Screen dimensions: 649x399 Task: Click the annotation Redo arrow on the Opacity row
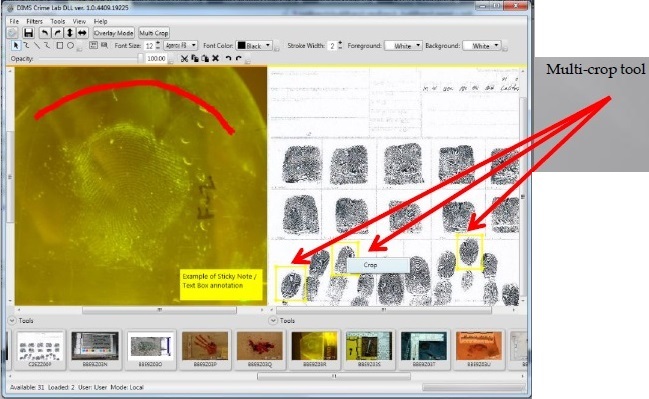(x=239, y=58)
